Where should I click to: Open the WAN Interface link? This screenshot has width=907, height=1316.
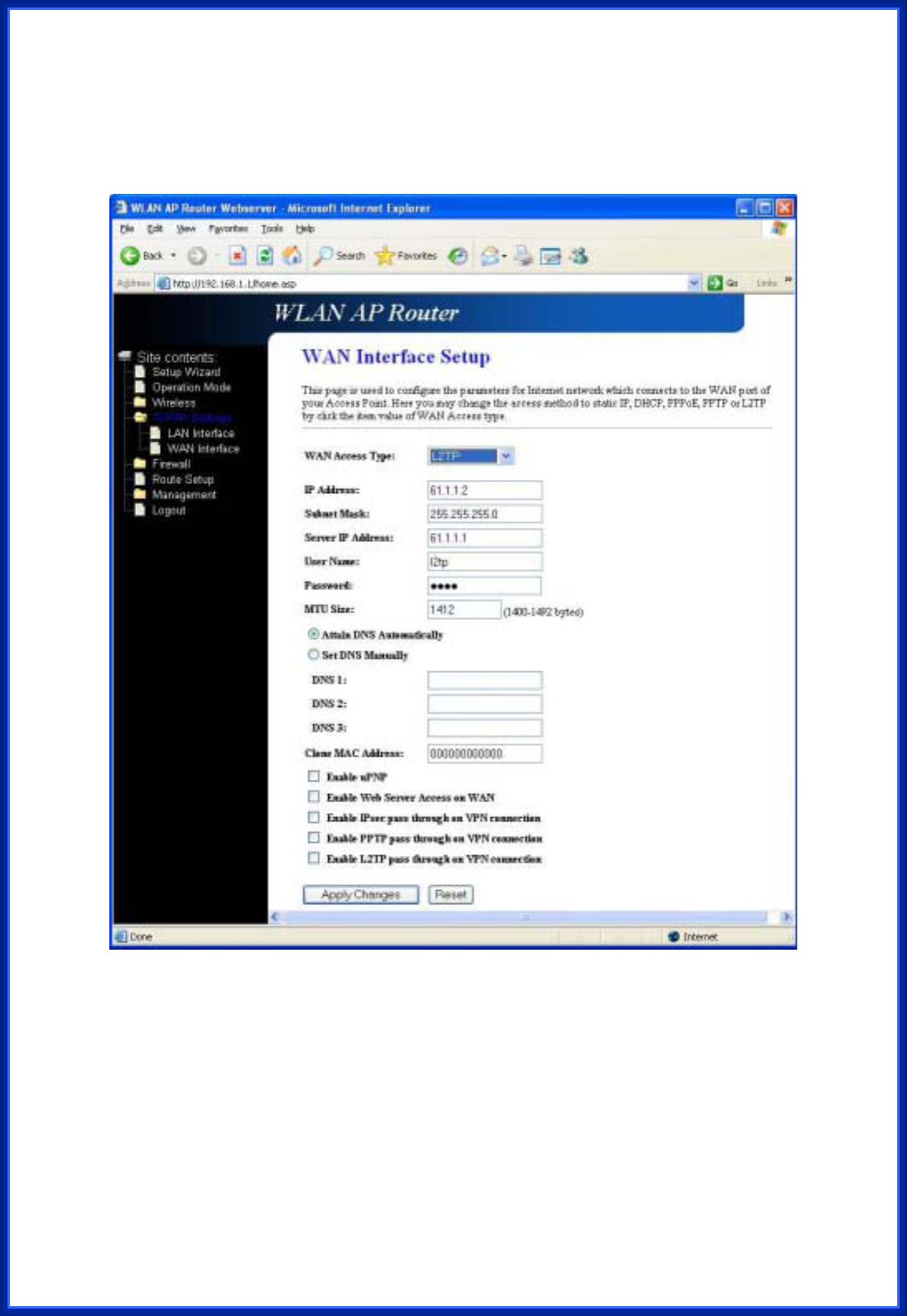click(x=204, y=448)
